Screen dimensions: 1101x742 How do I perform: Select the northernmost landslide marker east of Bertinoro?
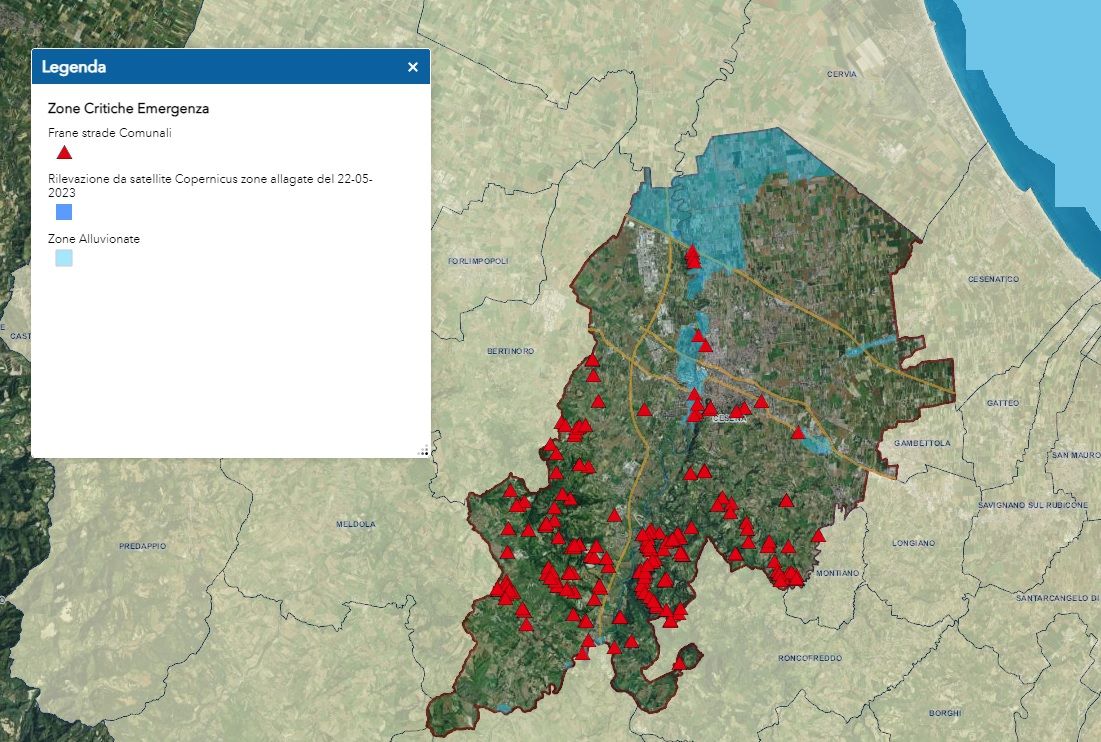click(592, 360)
